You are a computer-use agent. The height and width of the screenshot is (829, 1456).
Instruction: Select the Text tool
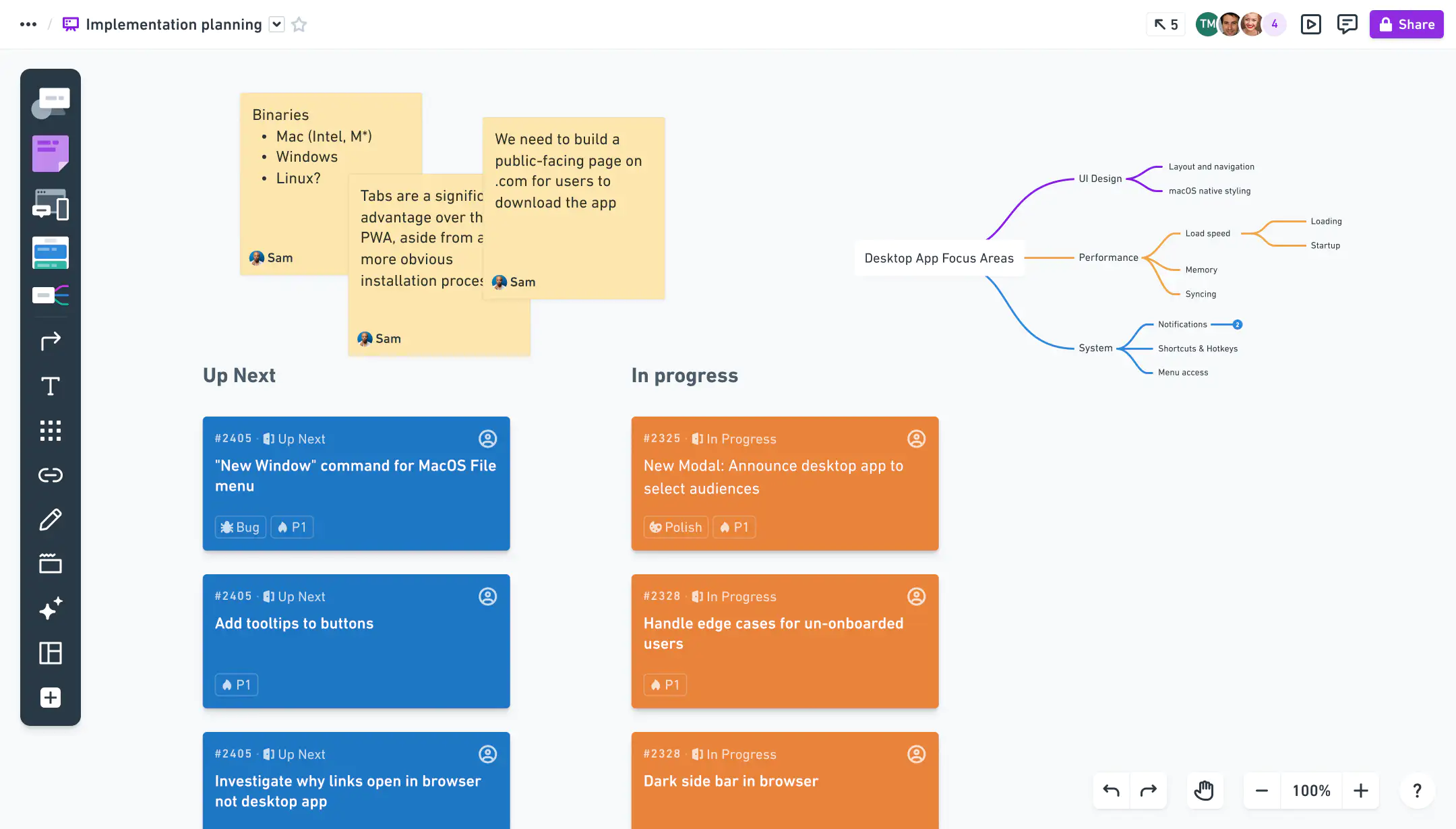pyautogui.click(x=51, y=386)
